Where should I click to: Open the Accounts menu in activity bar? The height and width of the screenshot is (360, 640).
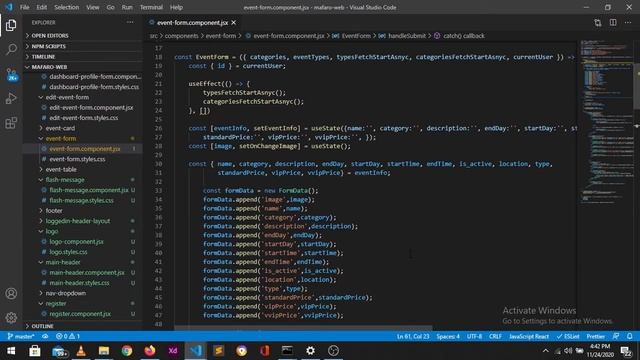pyautogui.click(x=11, y=293)
